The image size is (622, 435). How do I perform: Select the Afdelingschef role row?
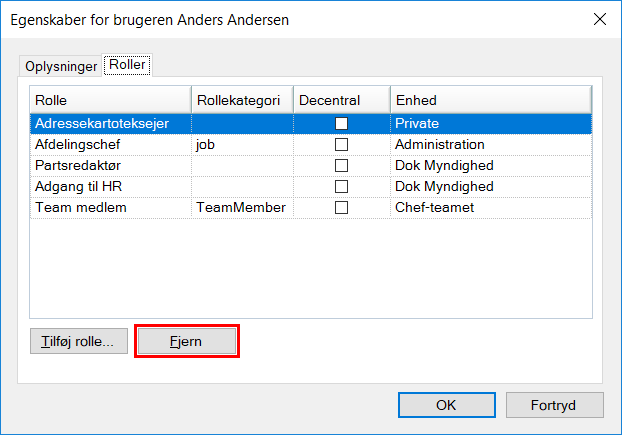pyautogui.click(x=78, y=144)
